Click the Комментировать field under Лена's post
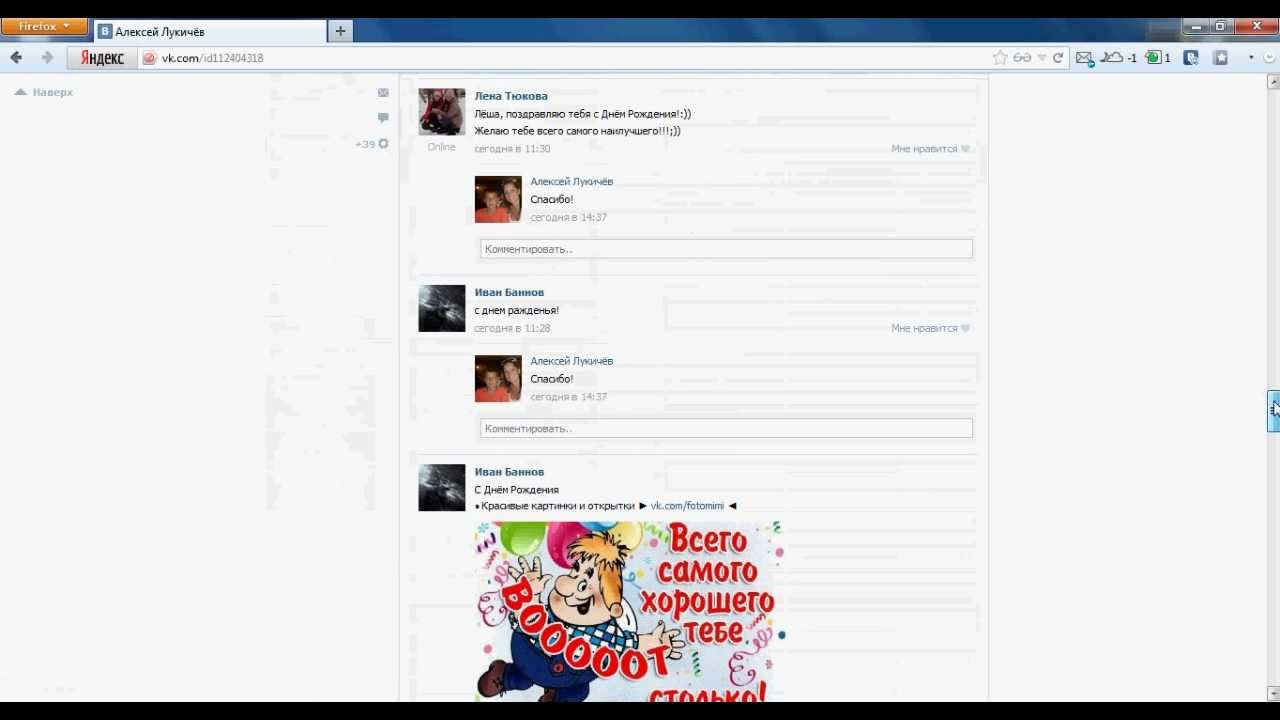 726,249
